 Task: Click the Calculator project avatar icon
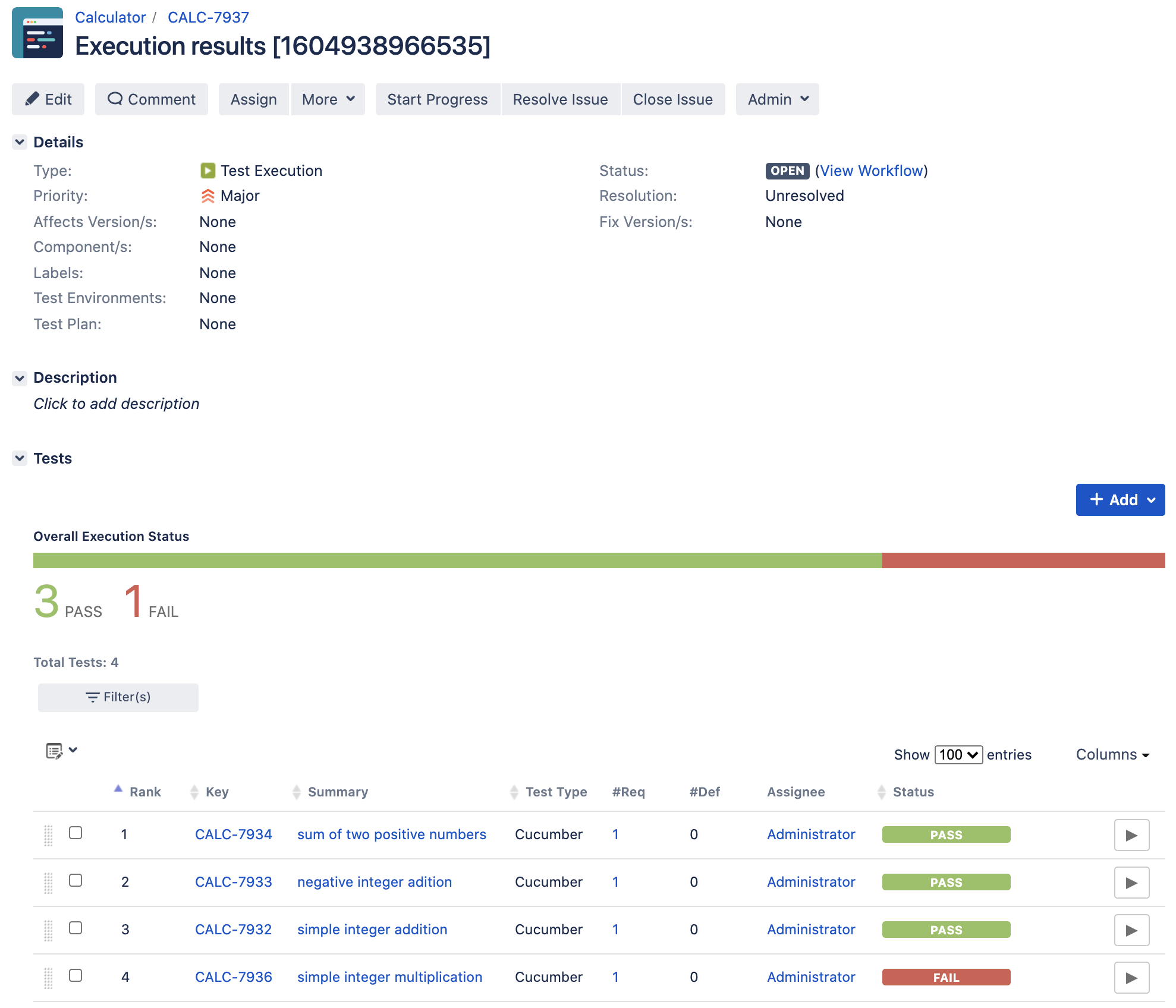[37, 33]
